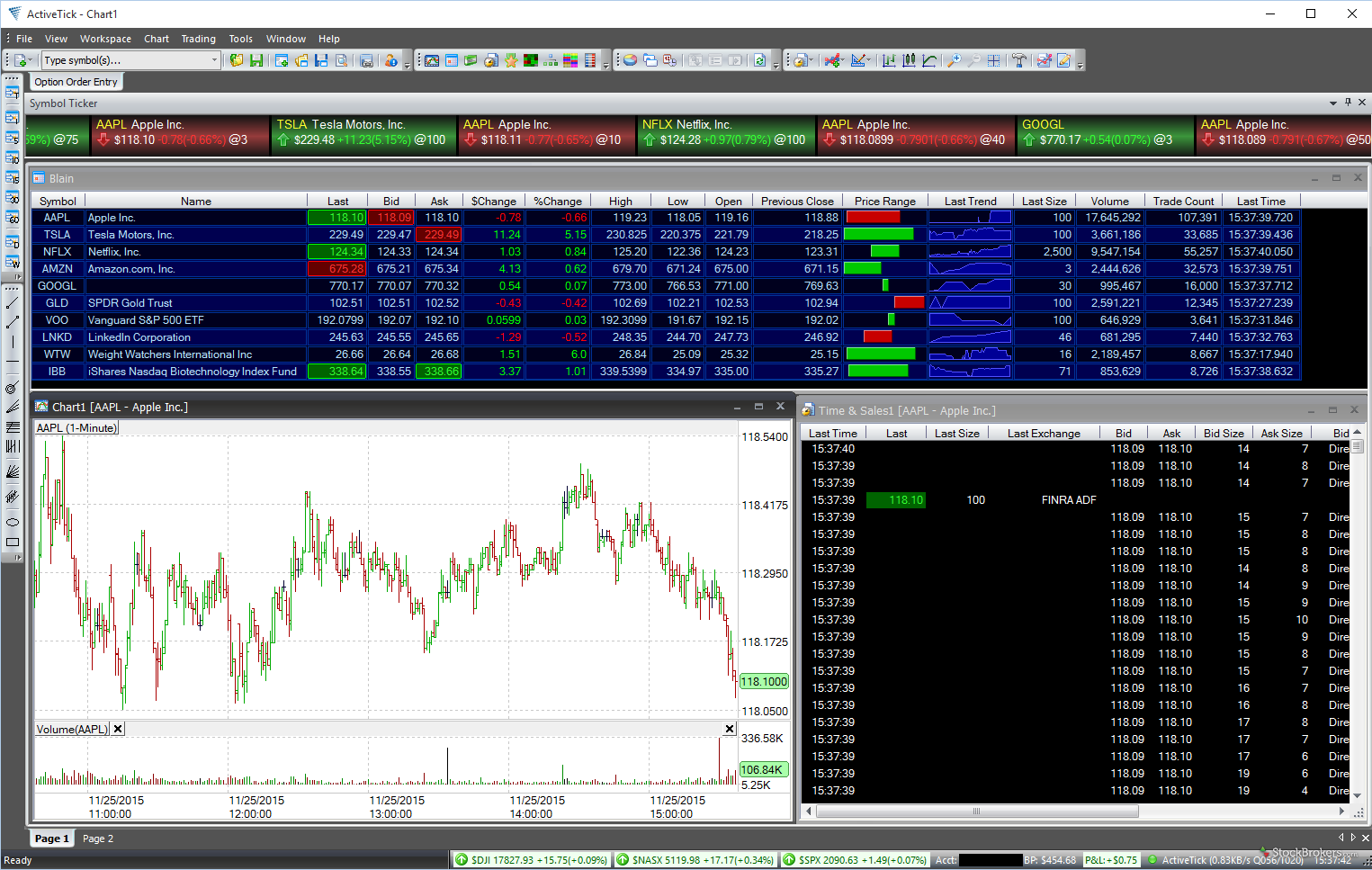Click the crosshair grid toolbar icon

[x=993, y=60]
